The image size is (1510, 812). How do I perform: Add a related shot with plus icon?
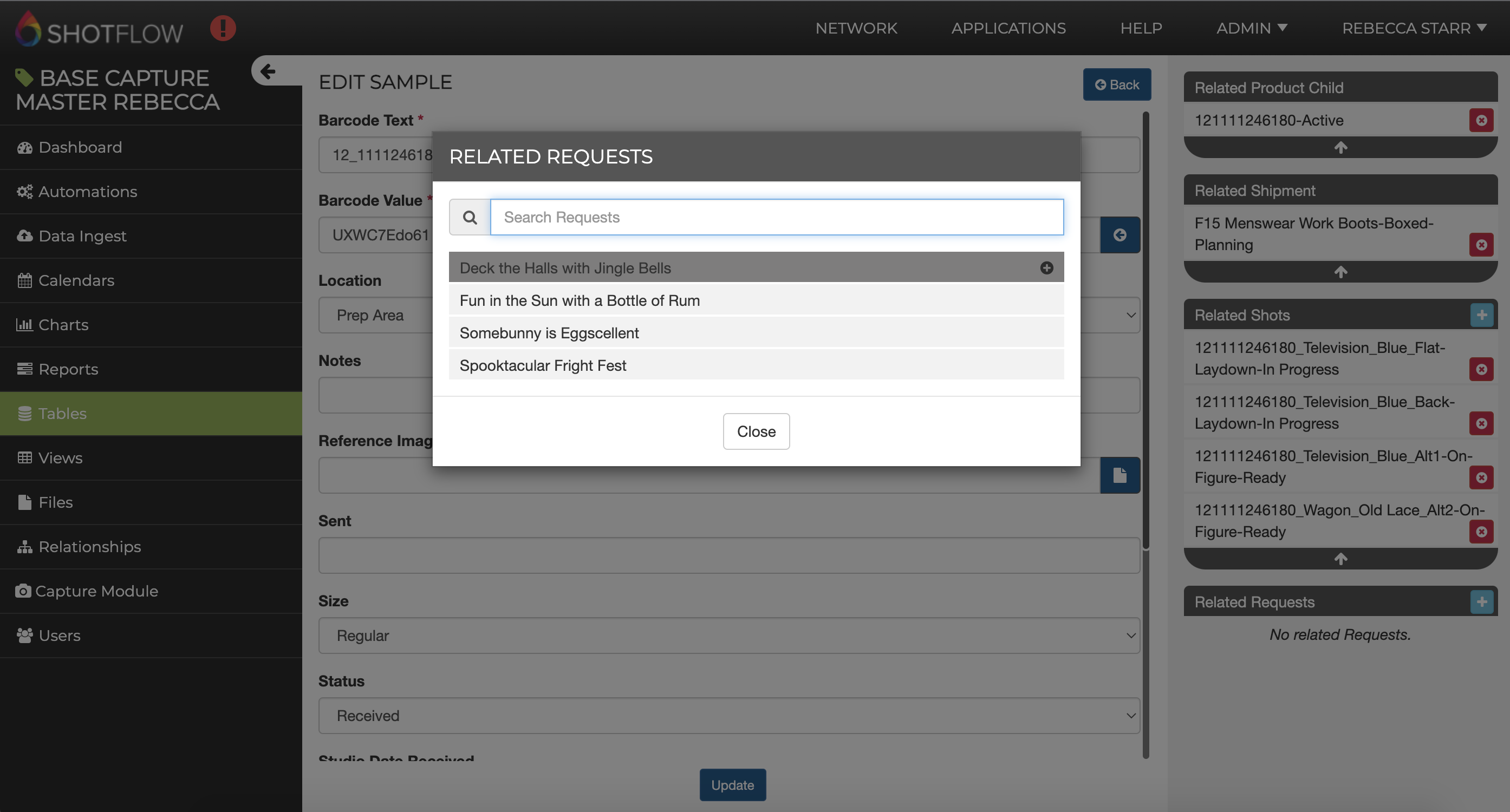pos(1481,315)
